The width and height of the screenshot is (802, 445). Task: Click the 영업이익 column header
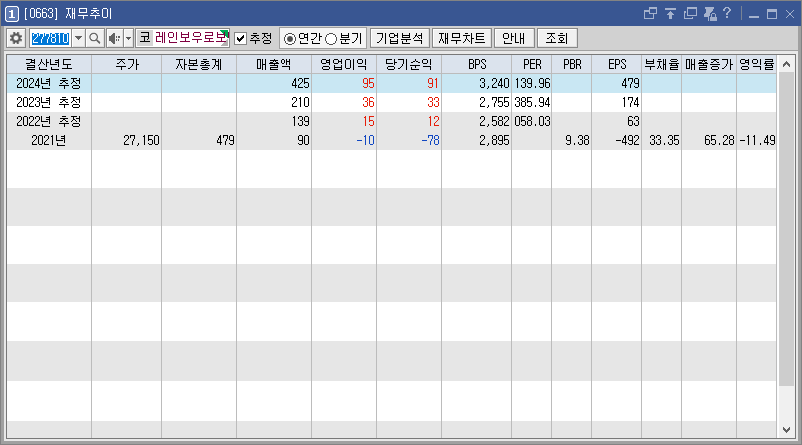pos(344,64)
